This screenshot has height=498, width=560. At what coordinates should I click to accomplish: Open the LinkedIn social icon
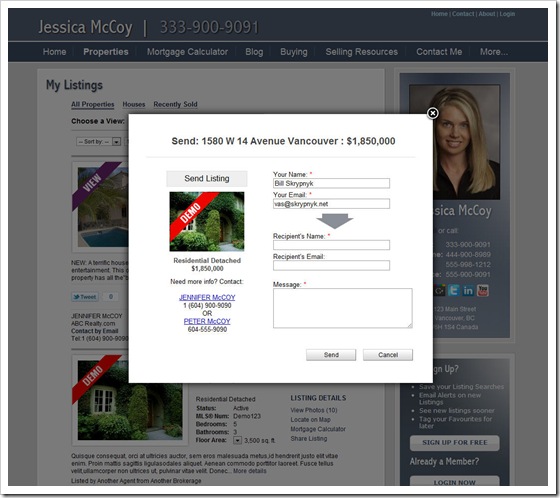[468, 290]
